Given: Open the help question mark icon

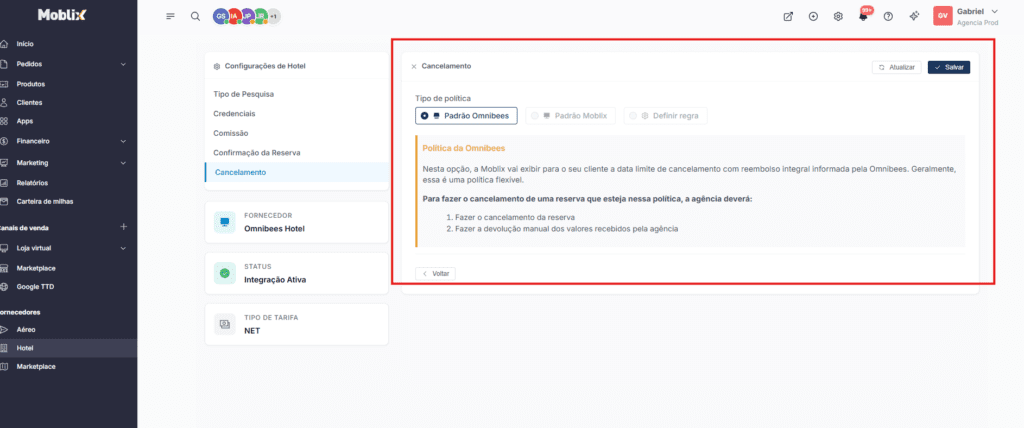Looking at the screenshot, I should (888, 16).
